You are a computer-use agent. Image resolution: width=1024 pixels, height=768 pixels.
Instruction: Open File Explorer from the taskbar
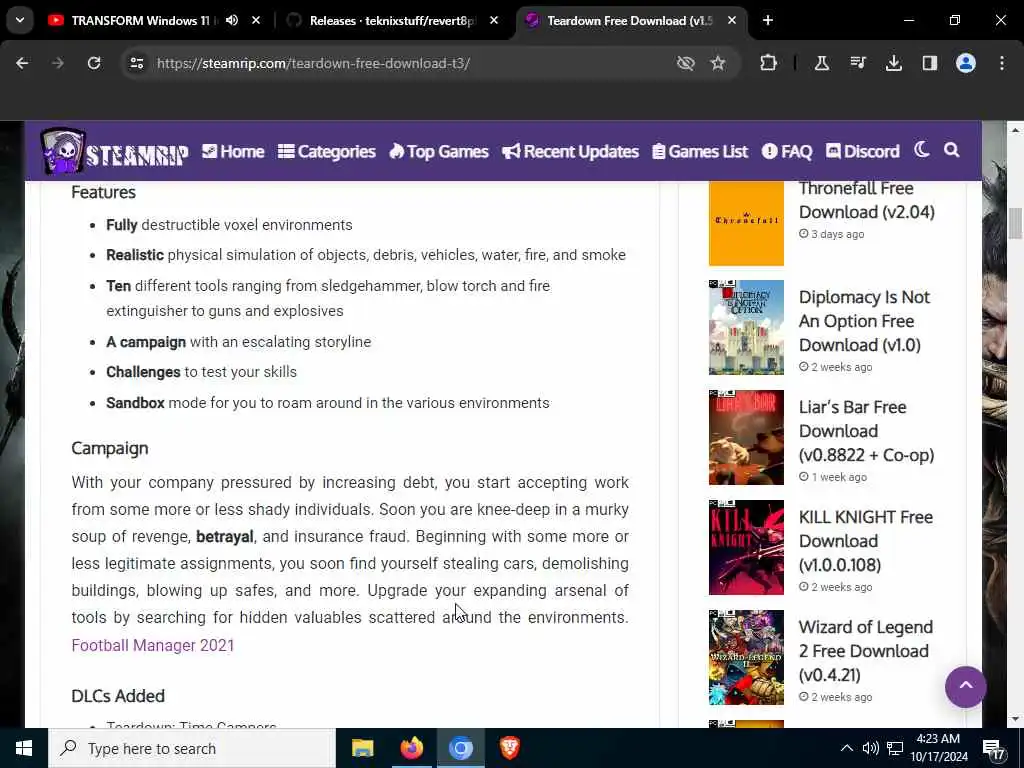click(x=362, y=748)
